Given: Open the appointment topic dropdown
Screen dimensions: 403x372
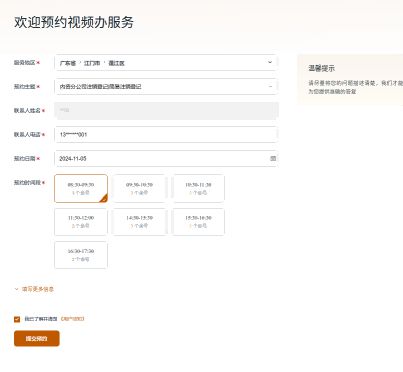Looking at the screenshot, I should [x=166, y=87].
